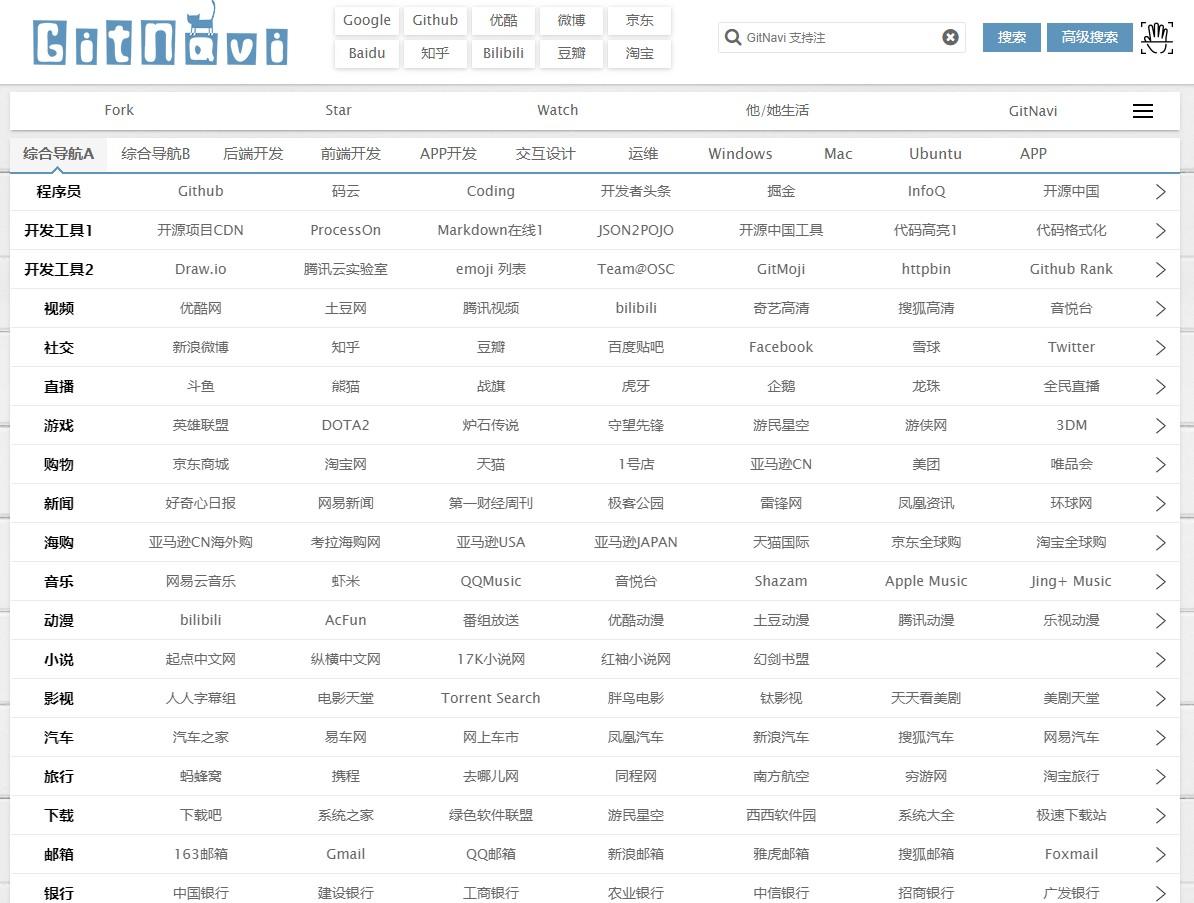Expand the 视频 row chevron

click(1160, 309)
